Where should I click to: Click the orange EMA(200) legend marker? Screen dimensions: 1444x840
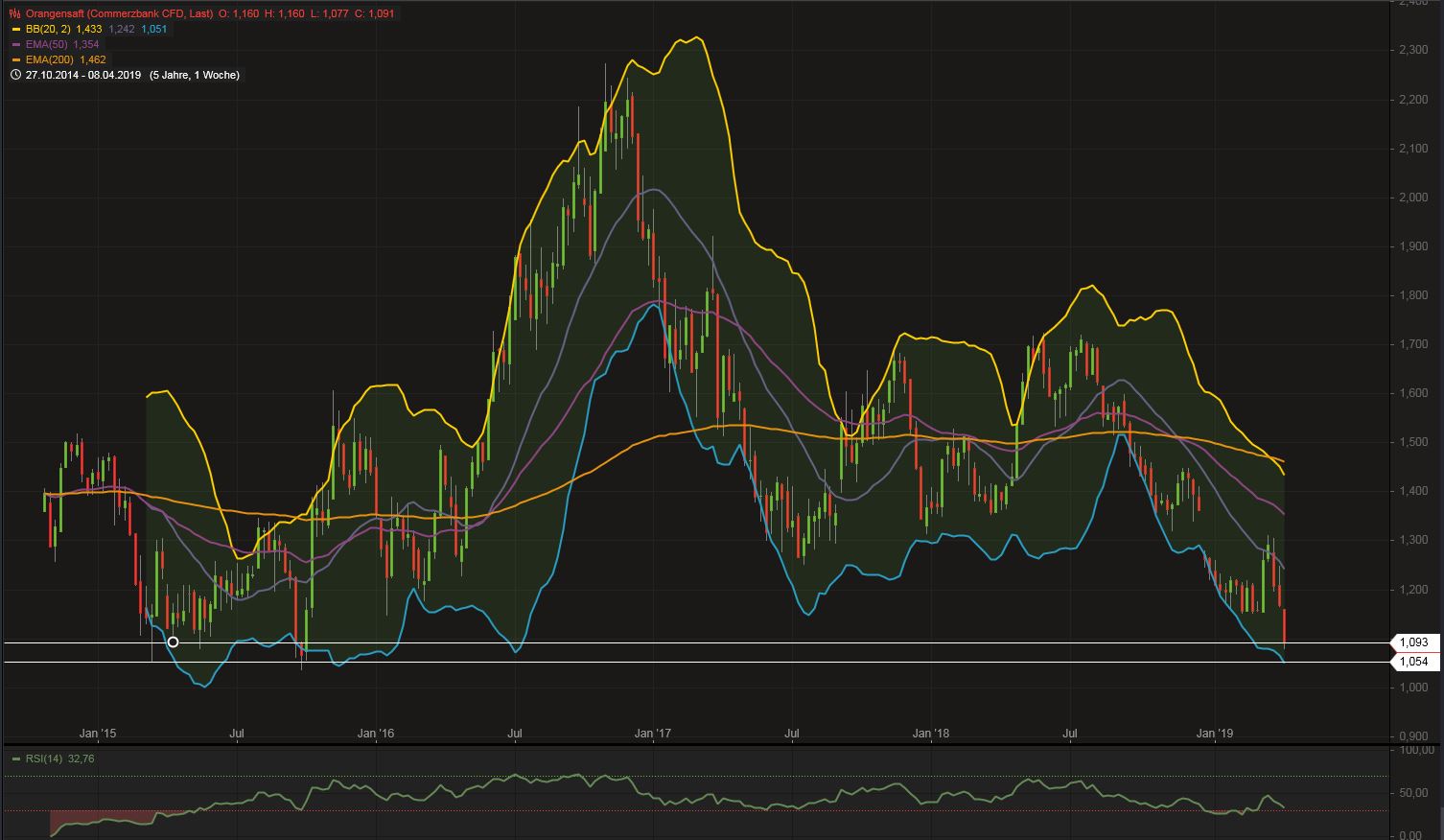pyautogui.click(x=15, y=59)
